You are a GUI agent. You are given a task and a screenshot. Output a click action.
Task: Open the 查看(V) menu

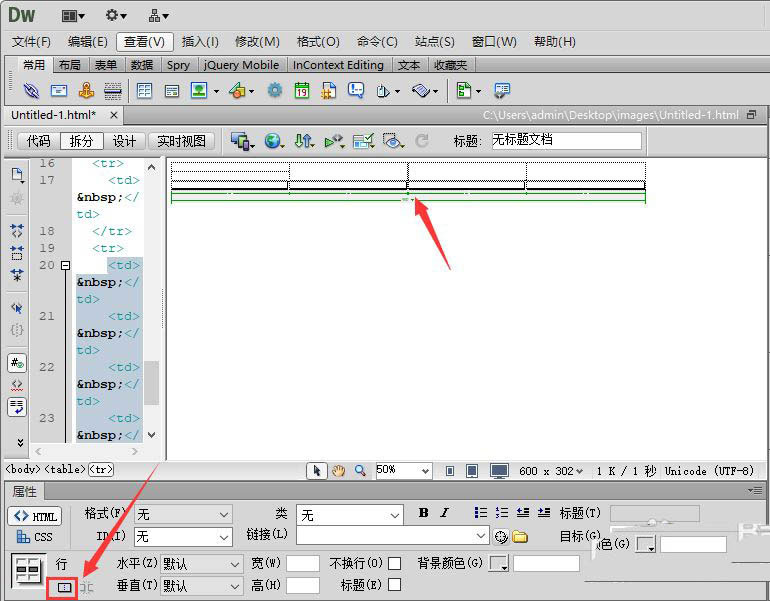[x=144, y=42]
